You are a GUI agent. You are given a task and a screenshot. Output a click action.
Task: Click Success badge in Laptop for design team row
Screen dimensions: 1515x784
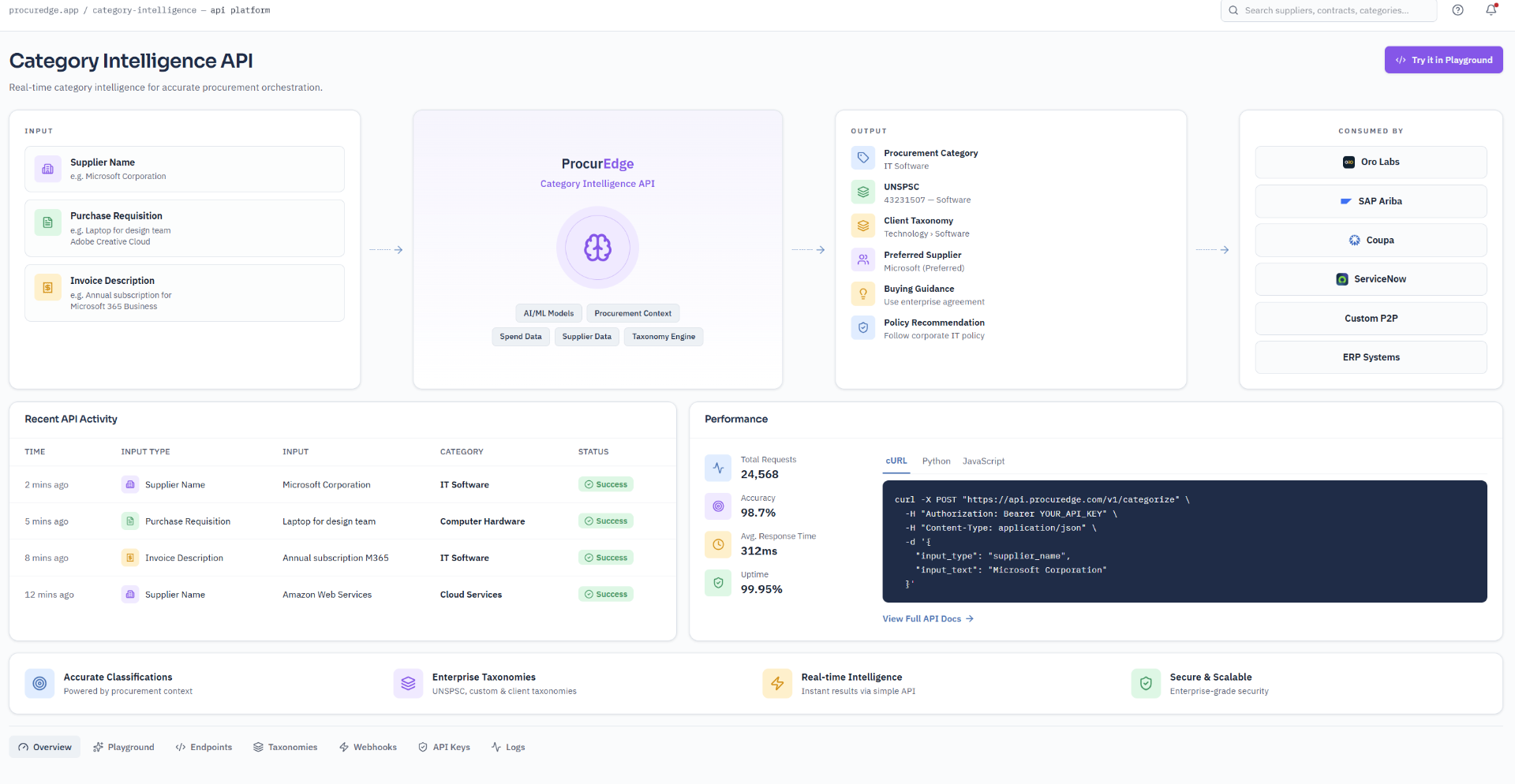point(606,521)
